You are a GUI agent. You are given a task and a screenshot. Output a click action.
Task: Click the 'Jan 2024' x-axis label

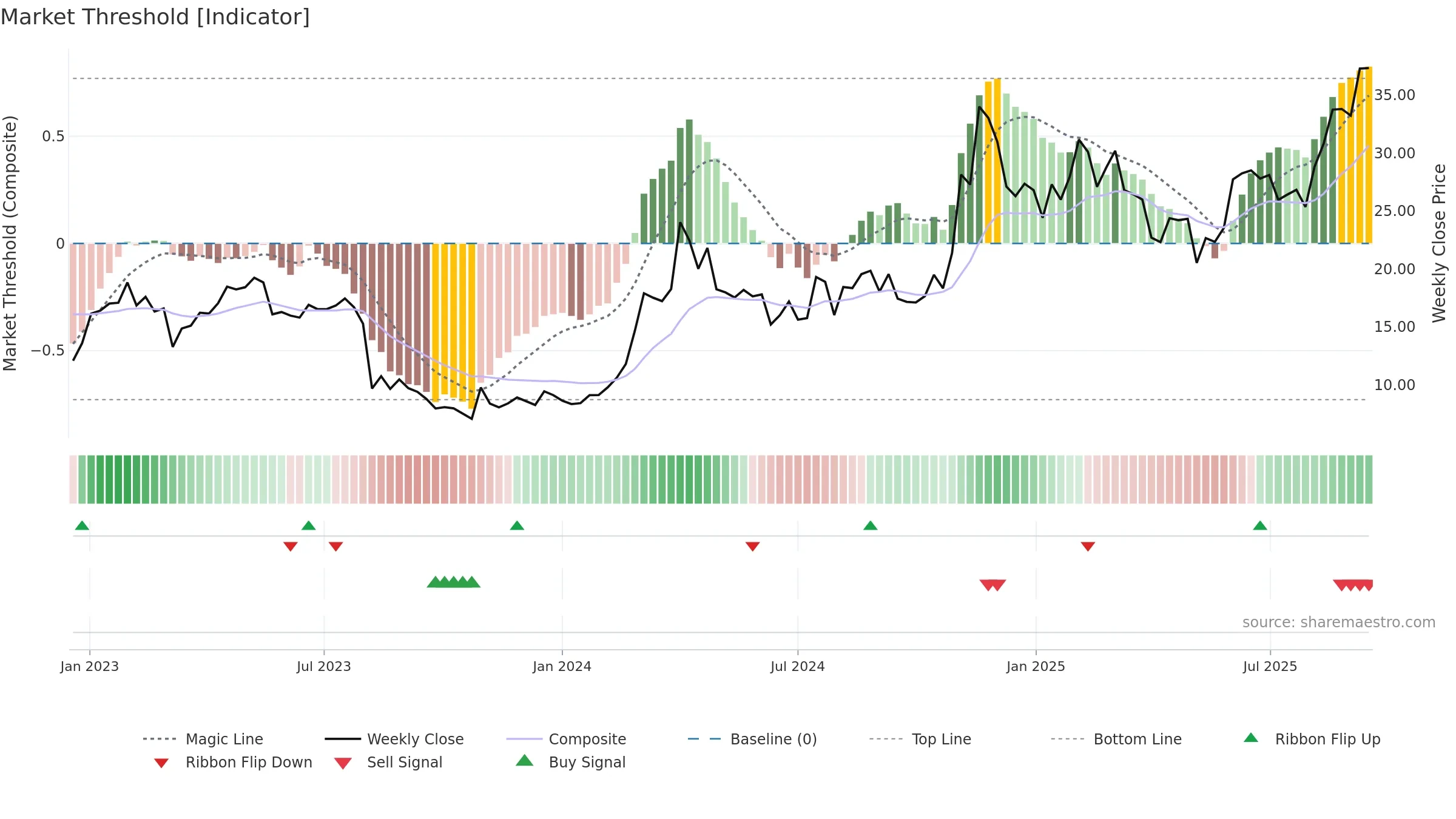point(562,666)
